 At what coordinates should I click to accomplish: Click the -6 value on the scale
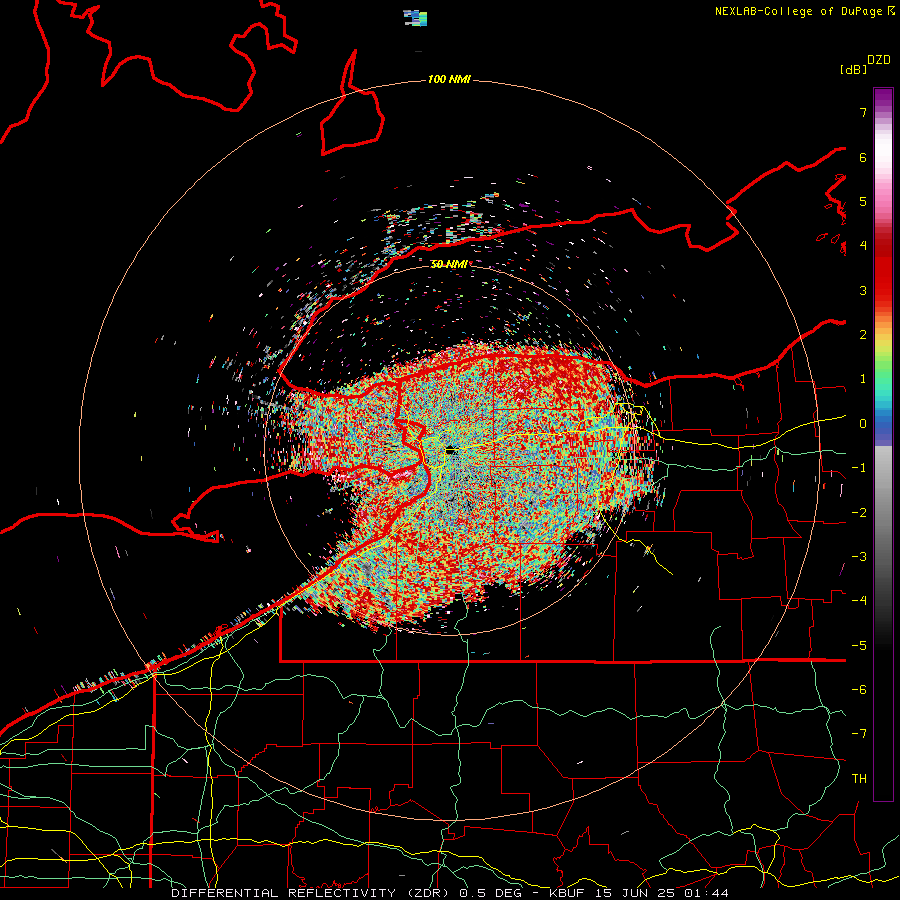[859, 690]
